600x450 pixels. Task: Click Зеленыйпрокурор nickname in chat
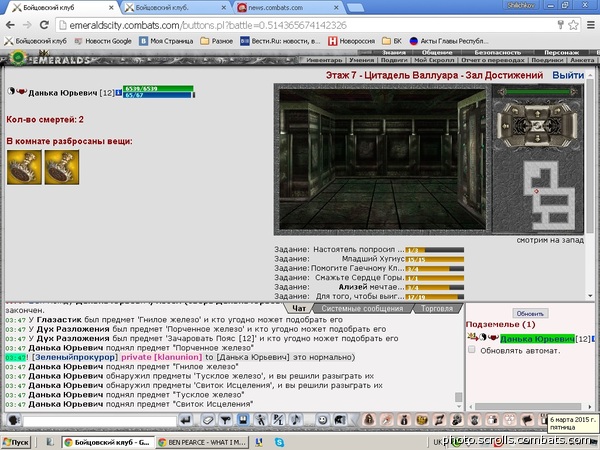click(75, 357)
